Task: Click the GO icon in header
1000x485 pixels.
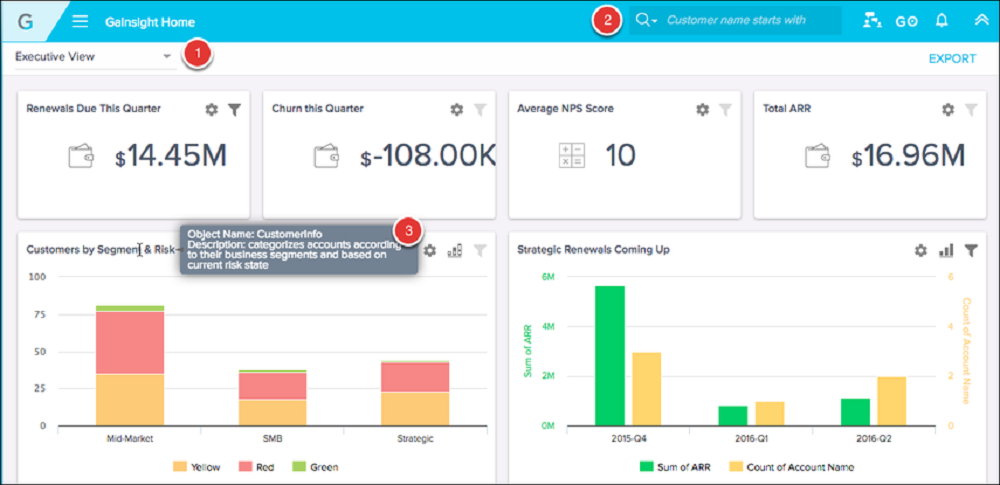Action: [x=906, y=21]
